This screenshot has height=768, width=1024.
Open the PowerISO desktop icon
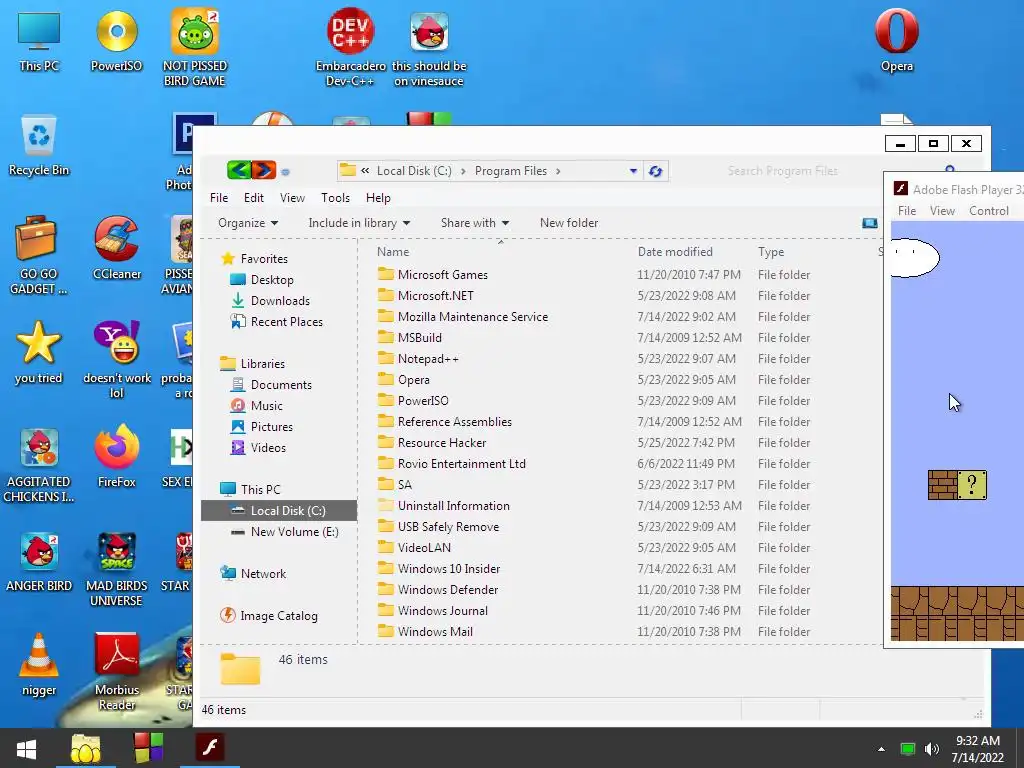pos(116,40)
